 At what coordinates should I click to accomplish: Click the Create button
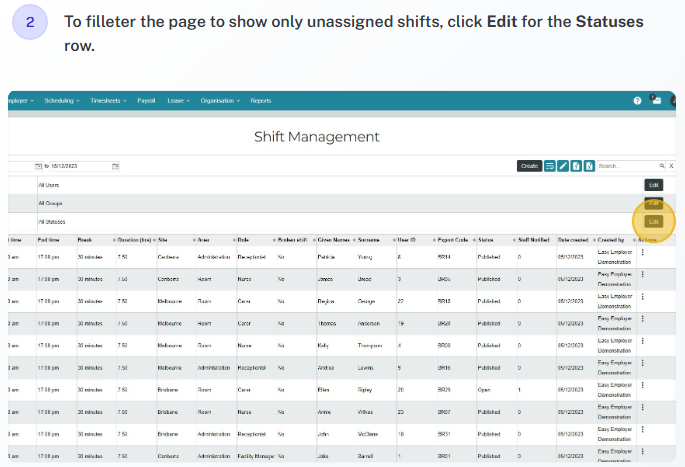529,166
